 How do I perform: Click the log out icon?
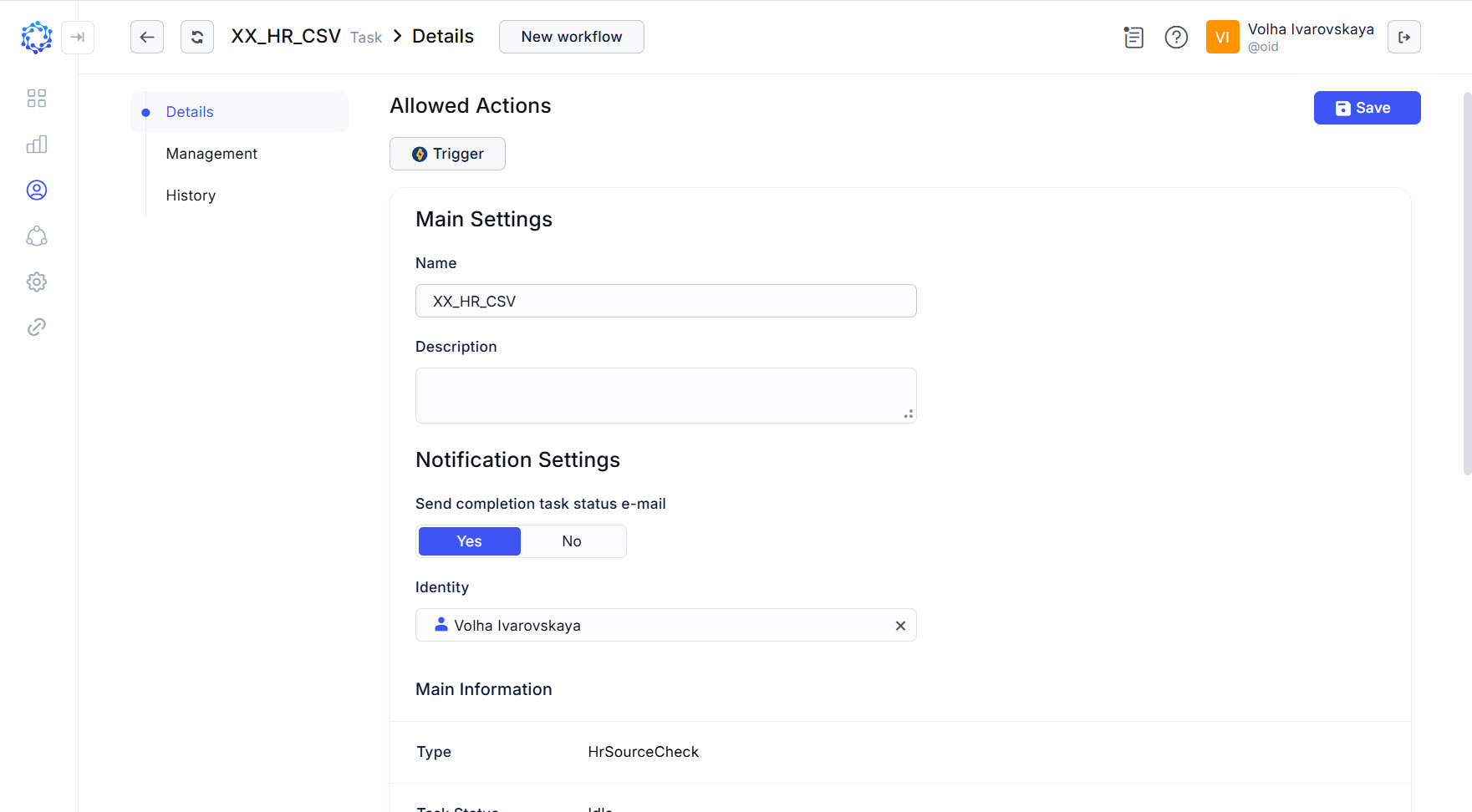click(1404, 37)
